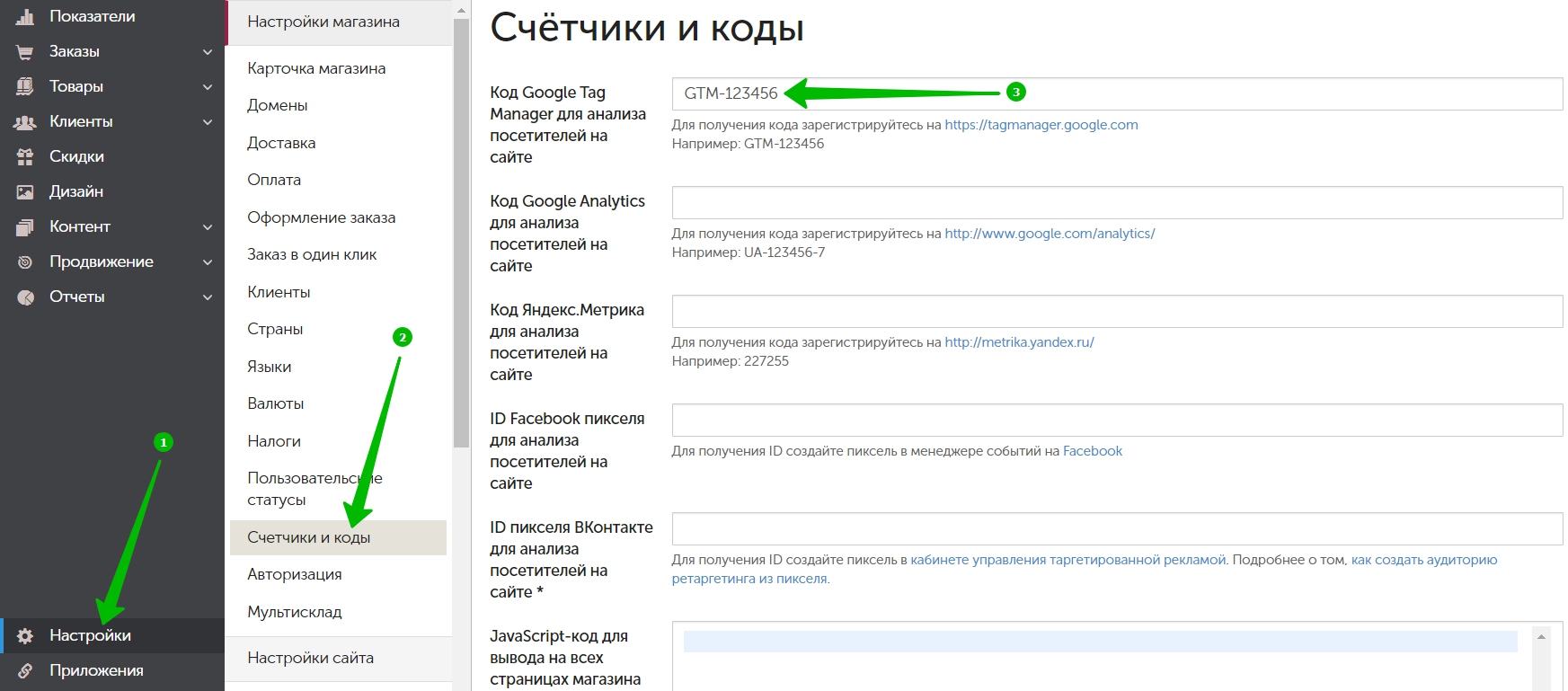1568x691 pixels.
Task: Expand the Настройки сайта section
Action: point(338,659)
